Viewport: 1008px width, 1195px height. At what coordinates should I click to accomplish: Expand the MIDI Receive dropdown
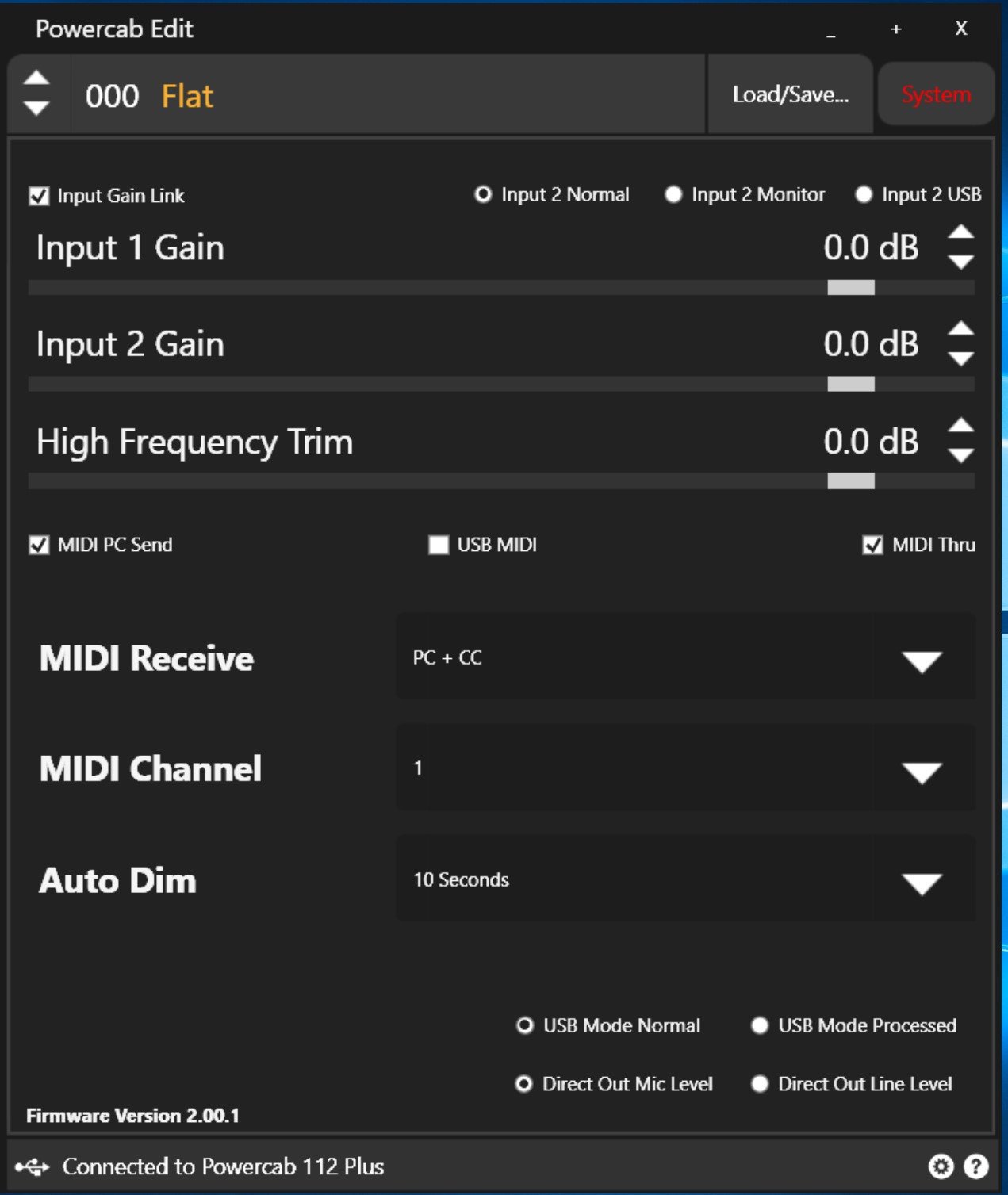pyautogui.click(x=922, y=660)
